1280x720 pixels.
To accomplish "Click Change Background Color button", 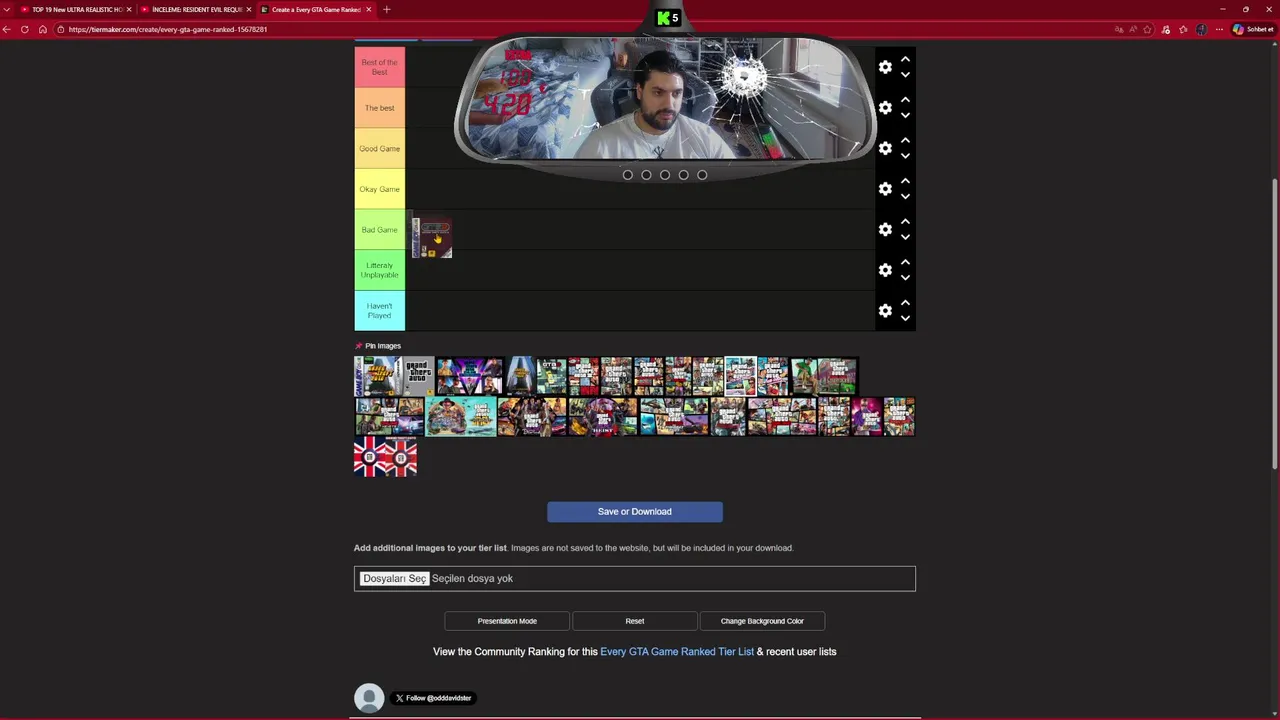I will pyautogui.click(x=762, y=621).
